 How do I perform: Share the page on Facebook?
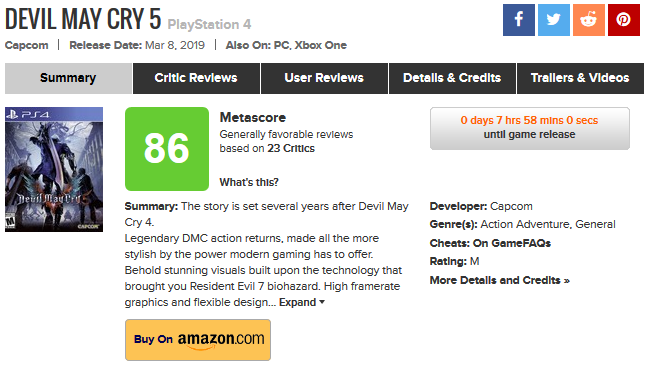click(x=519, y=20)
